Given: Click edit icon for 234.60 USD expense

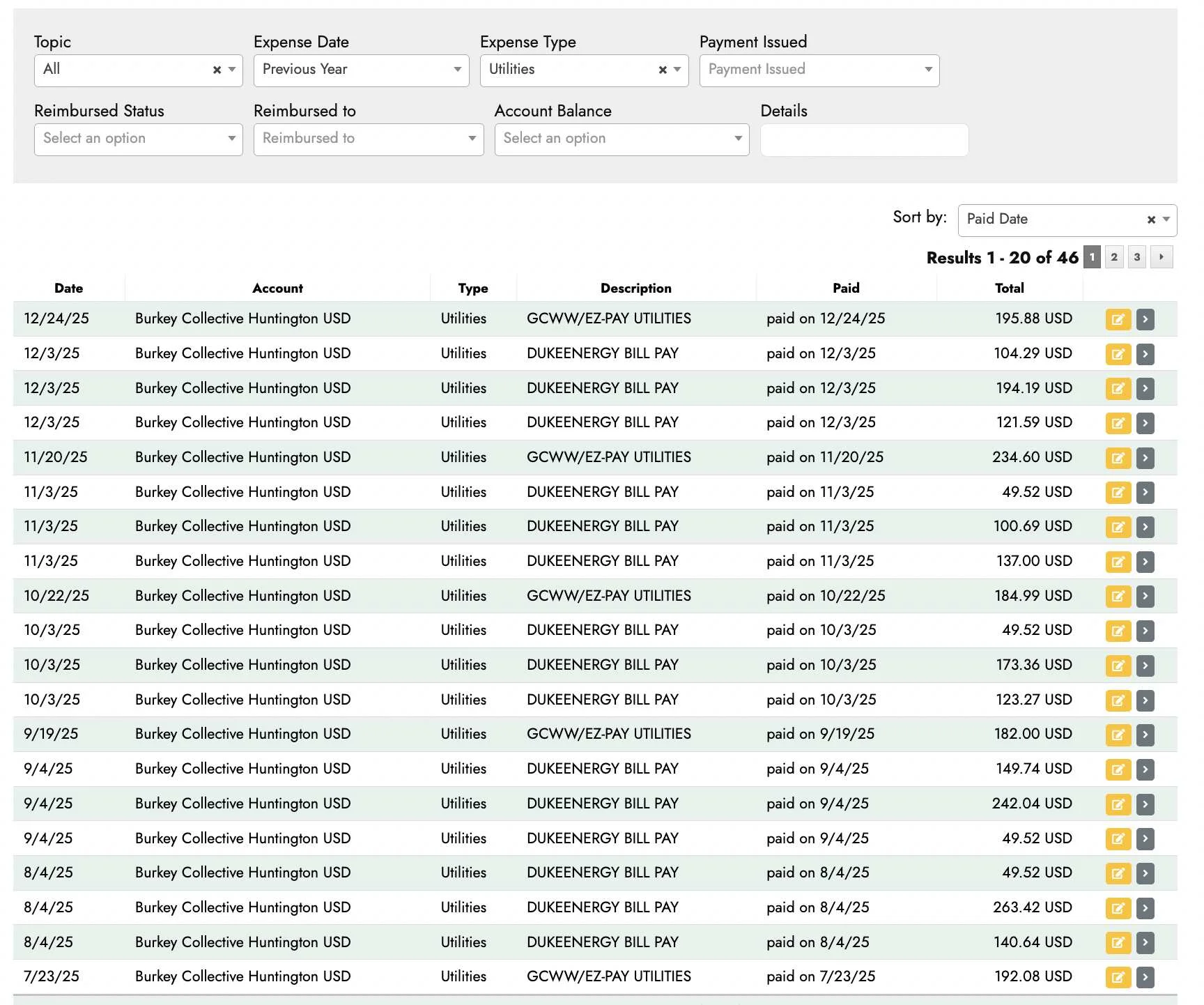Looking at the screenshot, I should coord(1118,458).
